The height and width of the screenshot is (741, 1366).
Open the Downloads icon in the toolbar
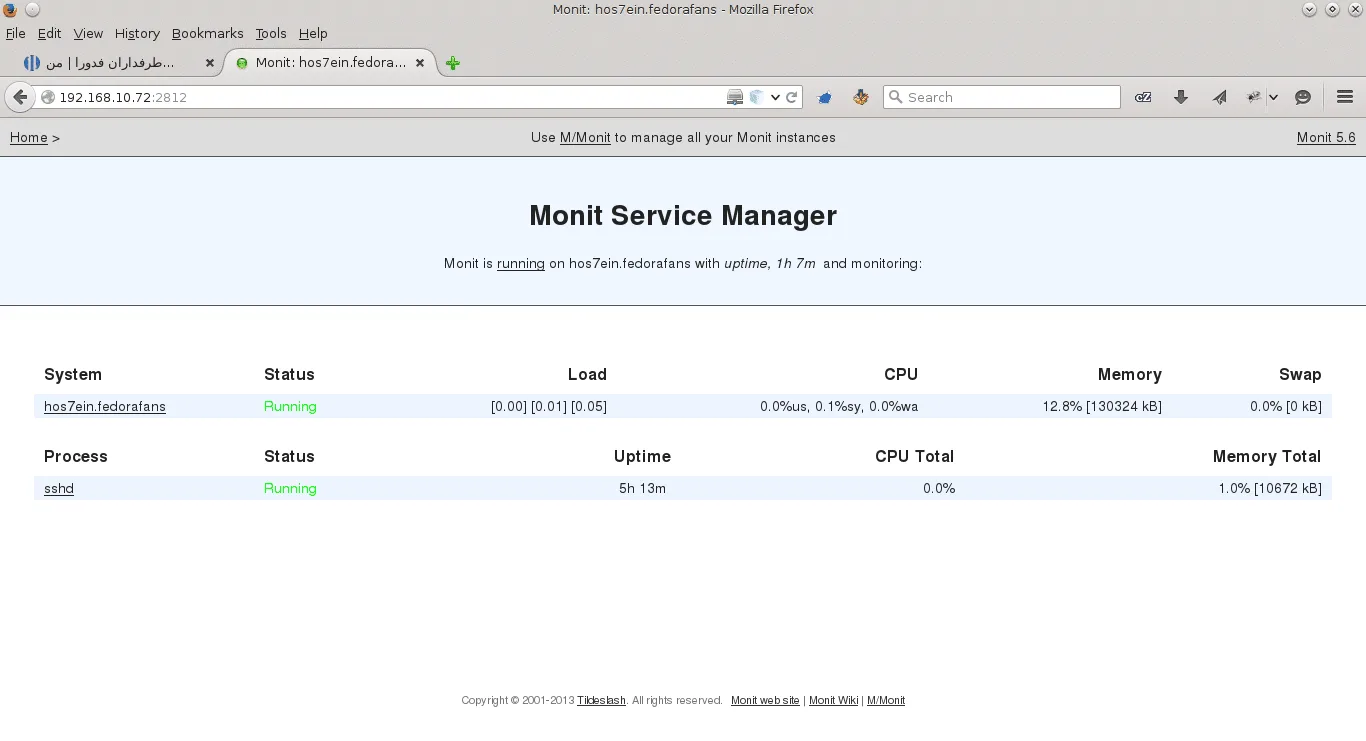click(1181, 97)
